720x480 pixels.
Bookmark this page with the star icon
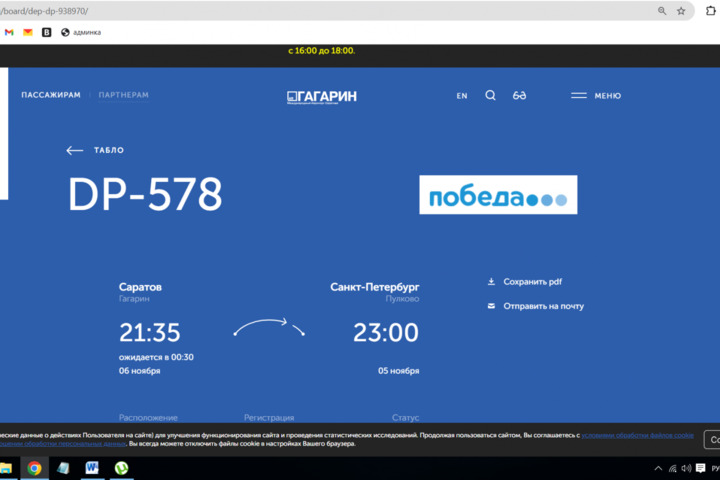coord(681,11)
